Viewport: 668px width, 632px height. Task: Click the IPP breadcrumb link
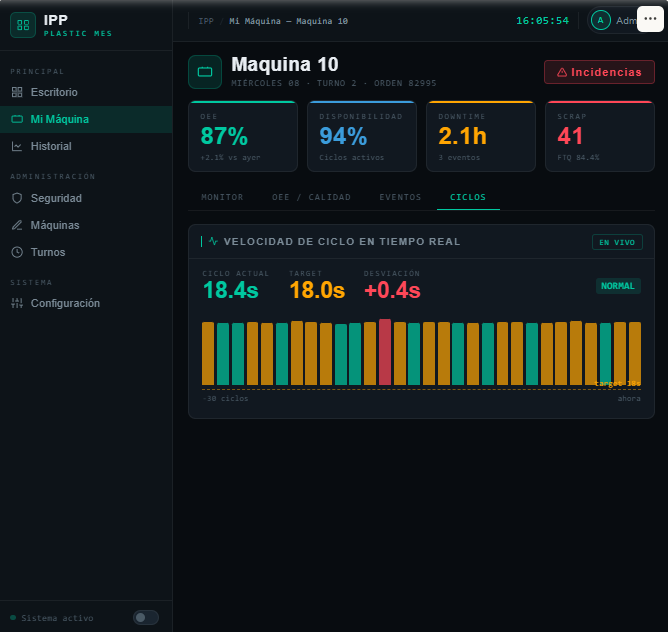click(206, 21)
